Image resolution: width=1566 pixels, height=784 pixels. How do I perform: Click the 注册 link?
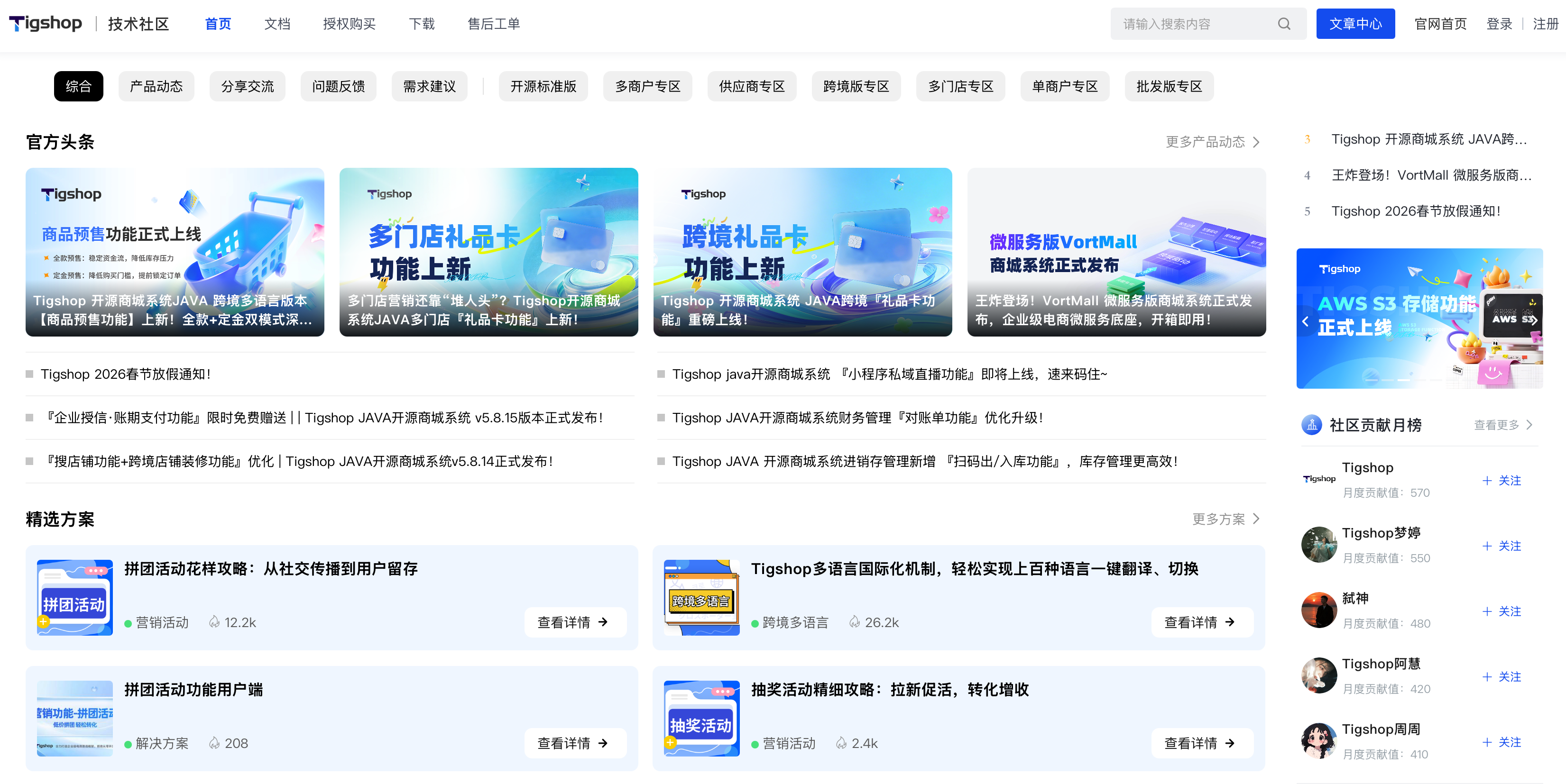click(x=1546, y=24)
